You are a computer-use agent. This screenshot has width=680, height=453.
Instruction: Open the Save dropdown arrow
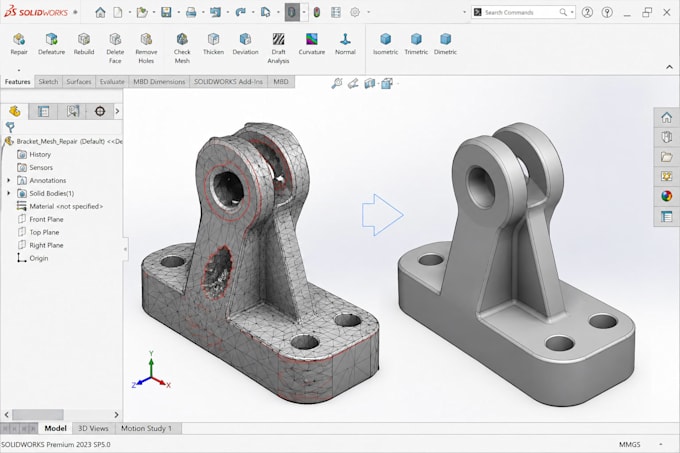[x=178, y=12]
